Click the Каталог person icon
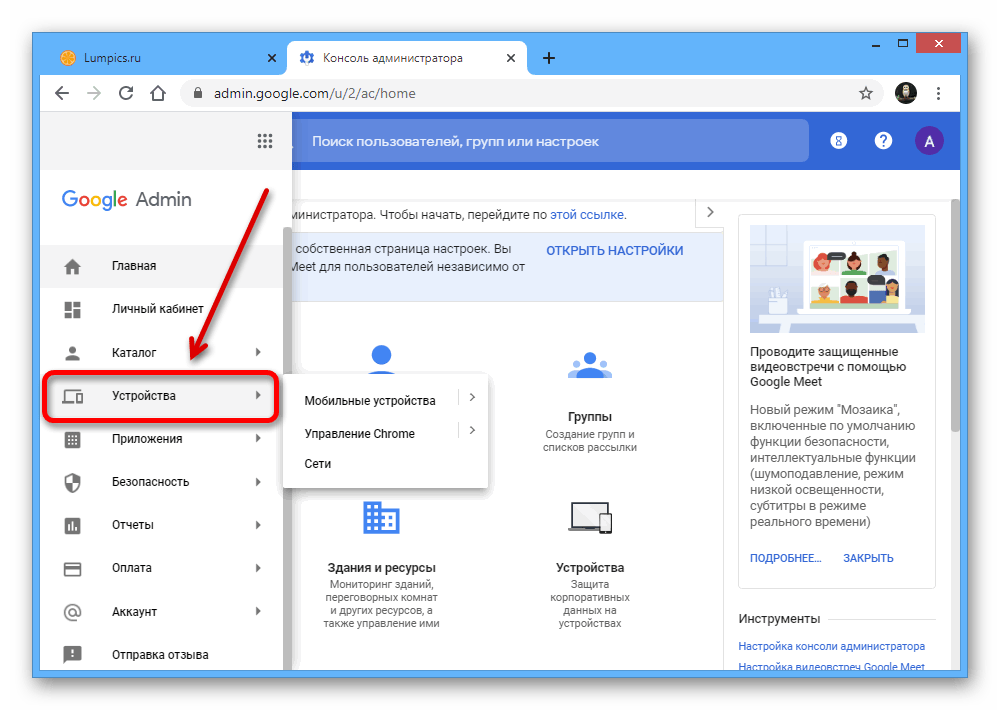This screenshot has width=1000, height=710. pyautogui.click(x=73, y=352)
